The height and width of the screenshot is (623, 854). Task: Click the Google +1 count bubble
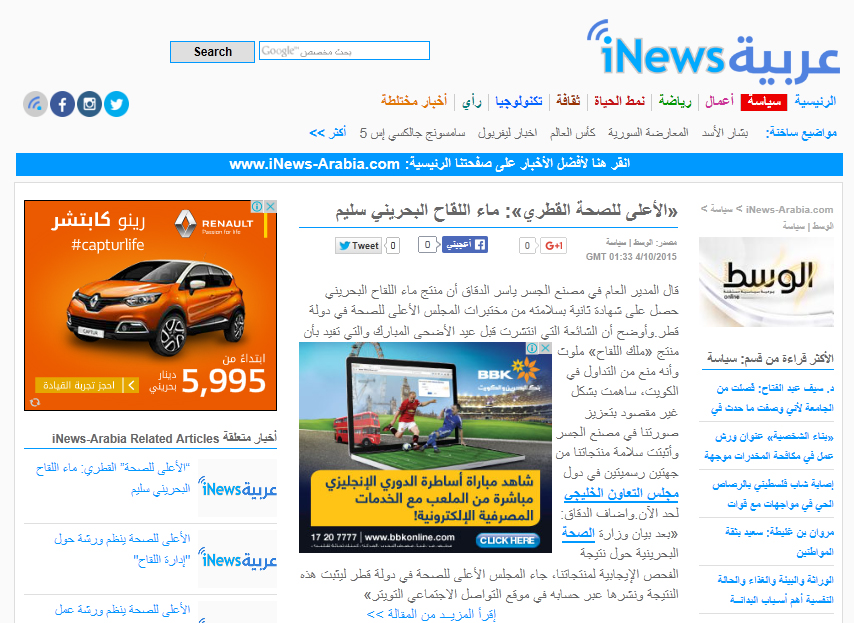527,246
